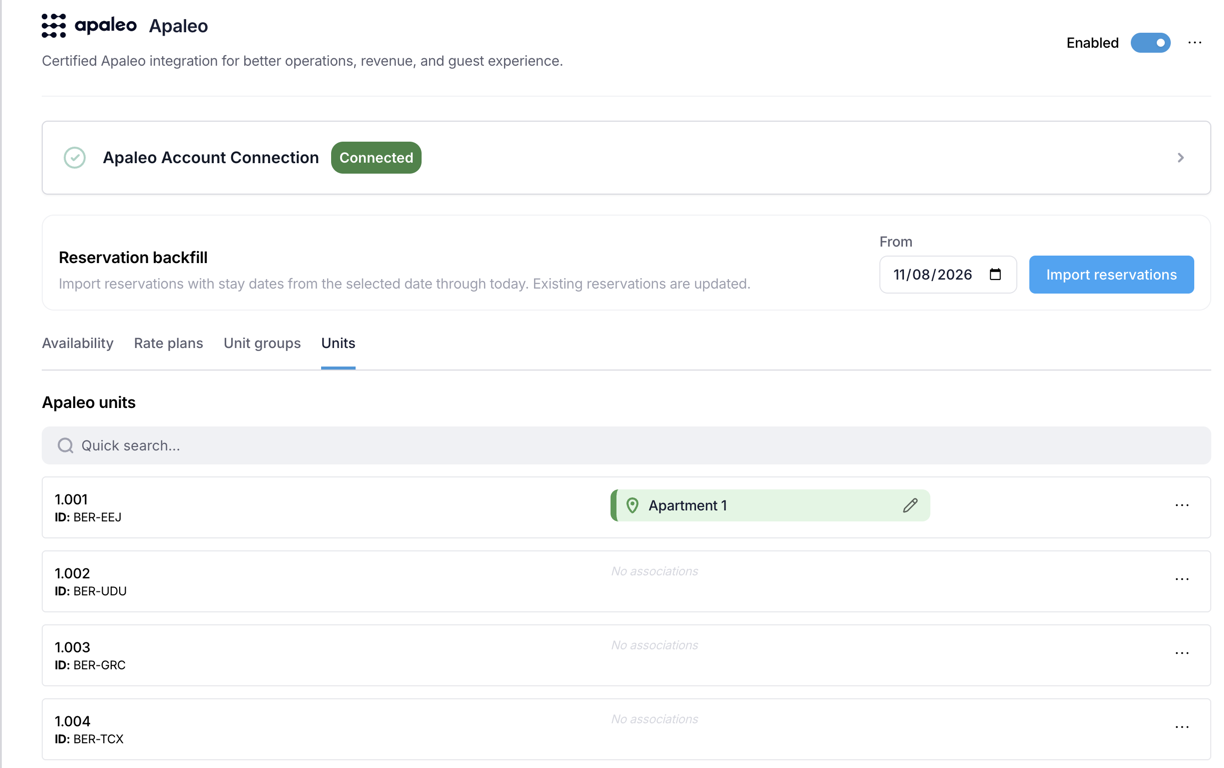Click the From date field showing 11/08/2026
Screen dimensions: 1224x768
948,275
